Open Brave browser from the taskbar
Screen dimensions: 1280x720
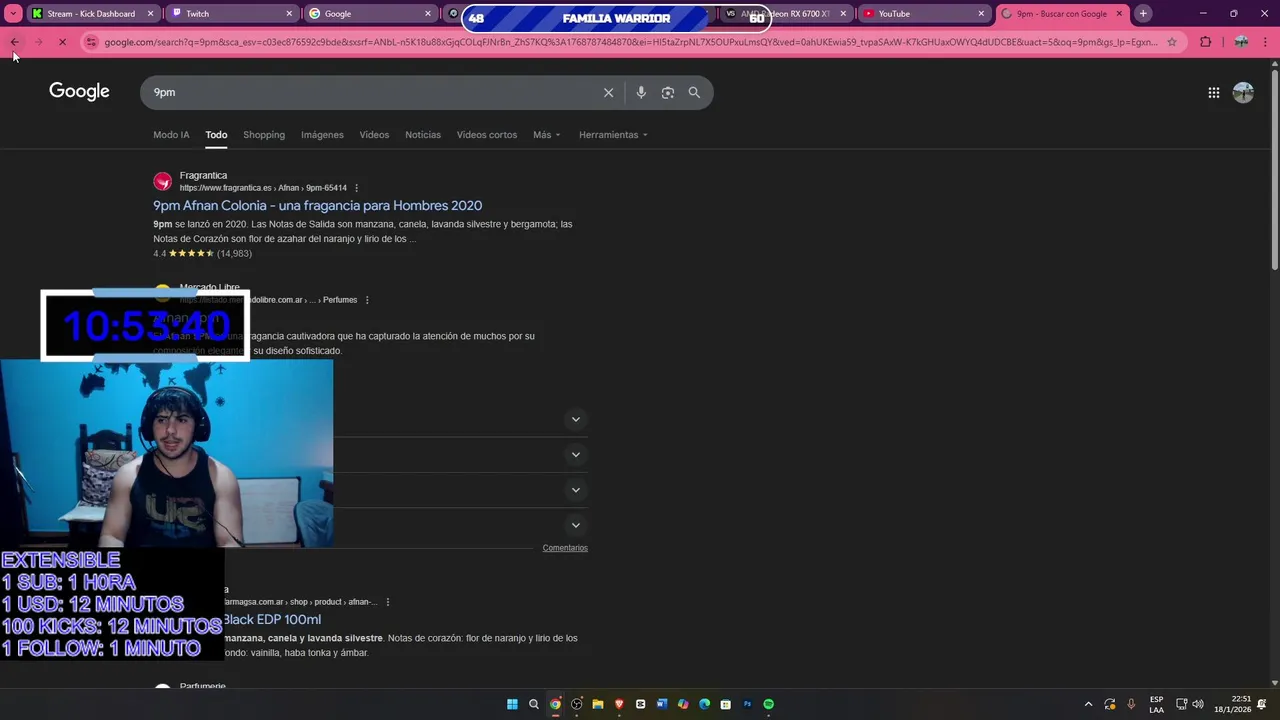tap(619, 704)
